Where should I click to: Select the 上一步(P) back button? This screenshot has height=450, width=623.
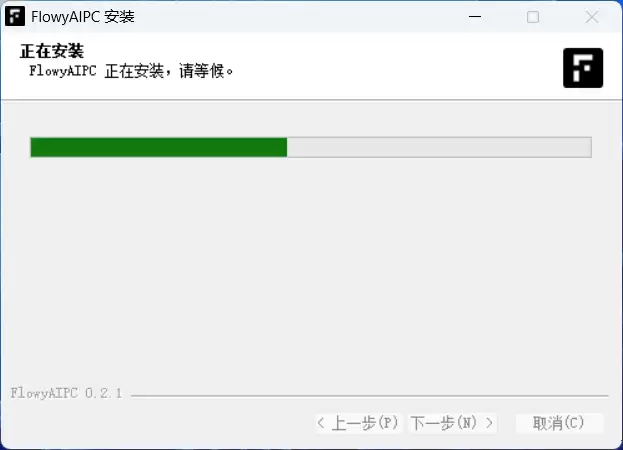click(x=359, y=423)
